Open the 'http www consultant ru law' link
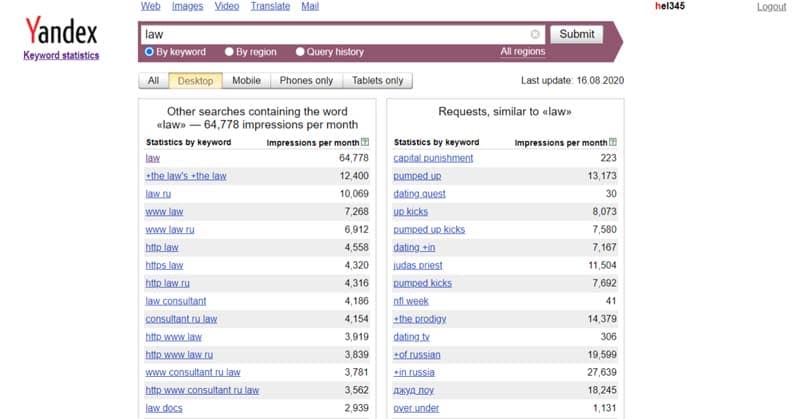The image size is (800, 419). tap(202, 390)
